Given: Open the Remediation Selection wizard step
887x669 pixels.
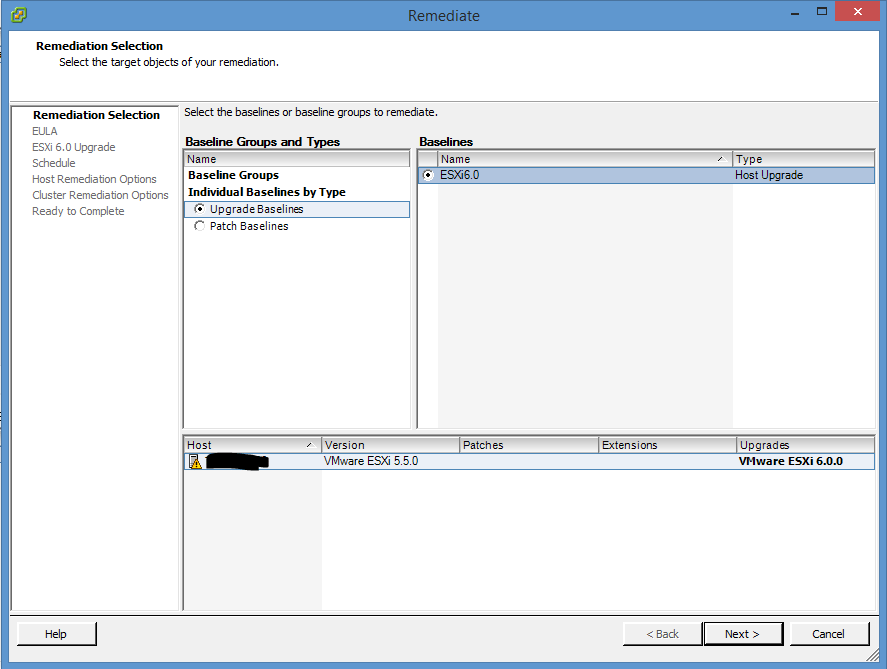Looking at the screenshot, I should [96, 115].
